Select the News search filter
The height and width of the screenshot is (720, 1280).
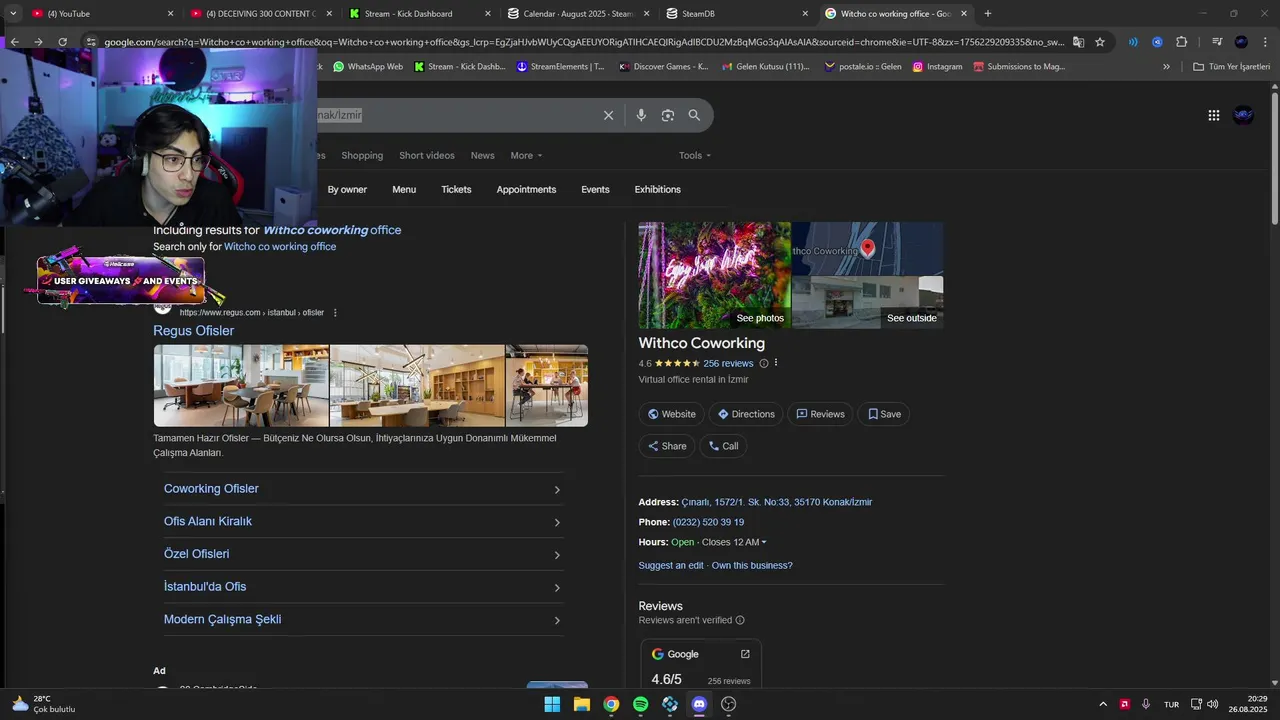pos(483,155)
